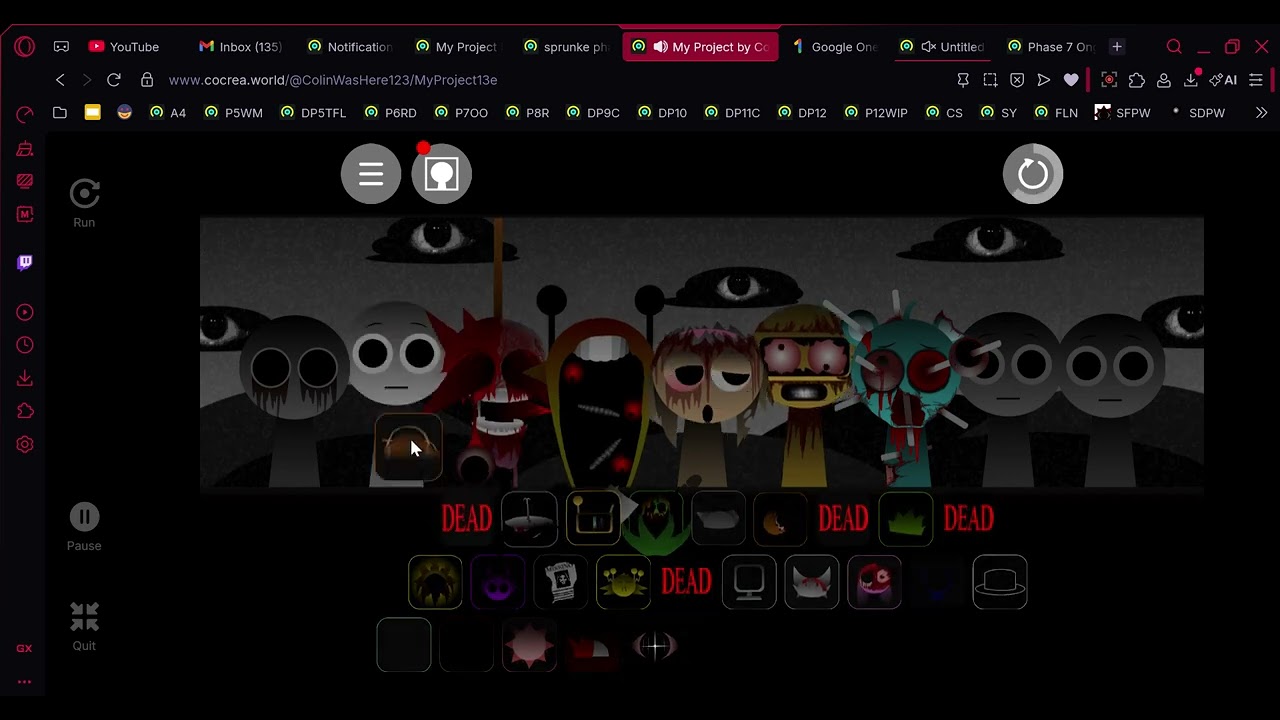Open the sidebar downloads panel
This screenshot has width=1280, height=720.
[25, 378]
